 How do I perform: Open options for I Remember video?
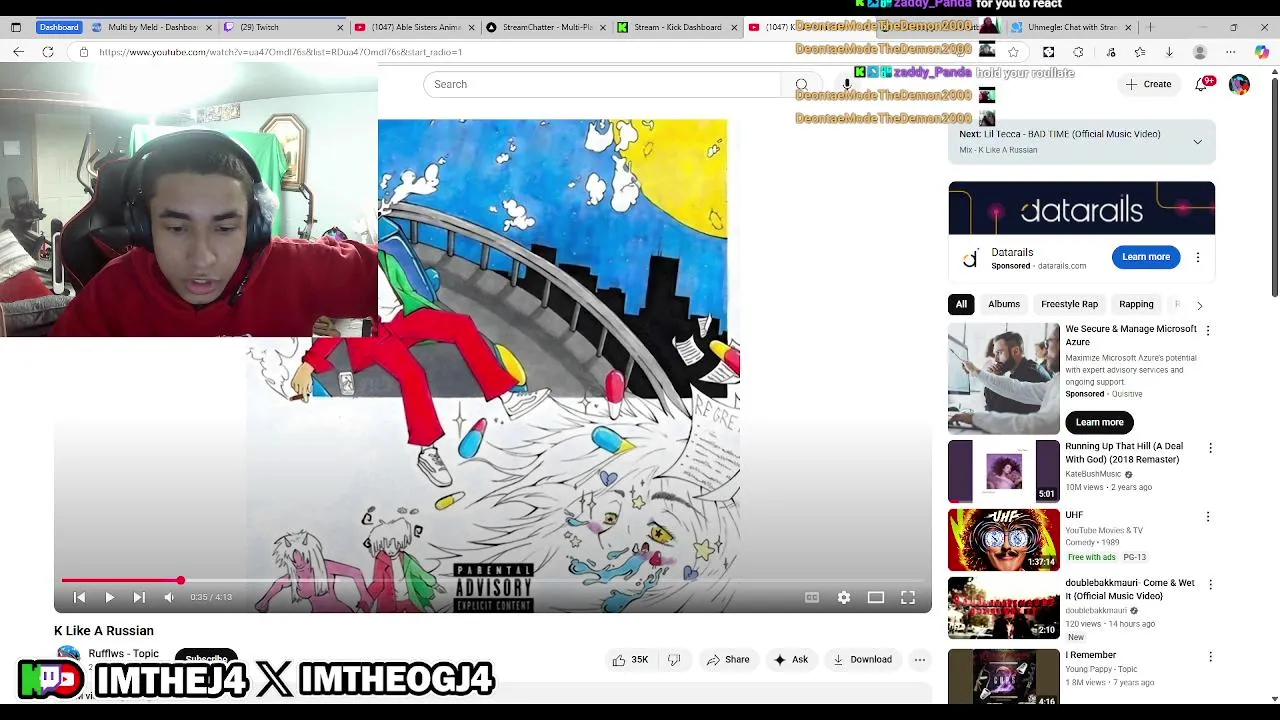click(x=1210, y=657)
